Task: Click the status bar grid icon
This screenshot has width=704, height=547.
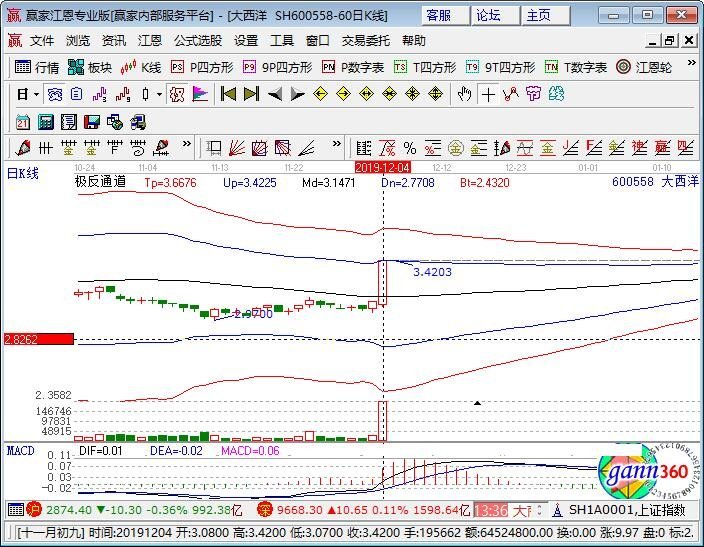Action: [16, 510]
